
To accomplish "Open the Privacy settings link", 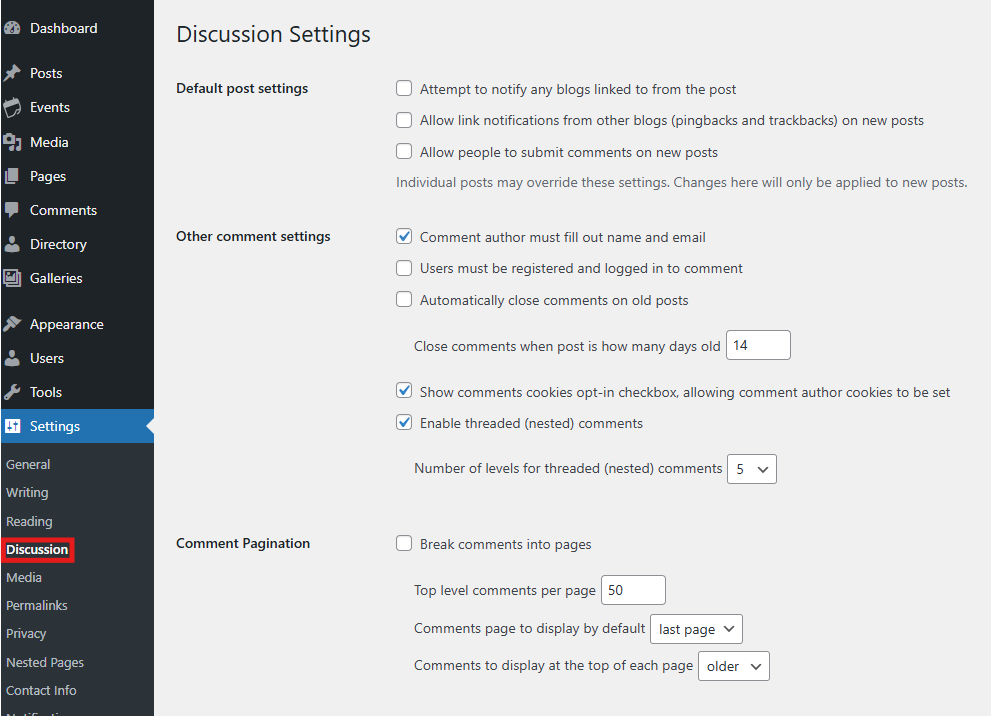I will [x=26, y=633].
